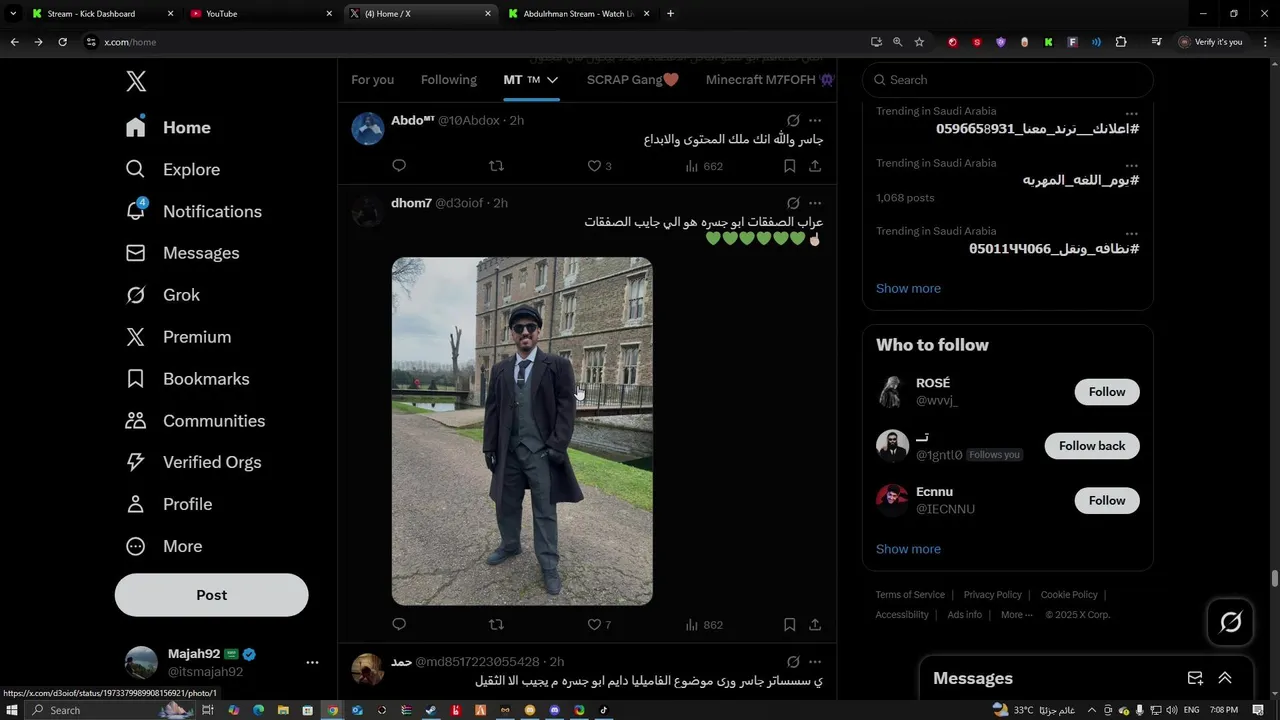
Task: Open more options on the Abdo post
Action: coord(815,120)
